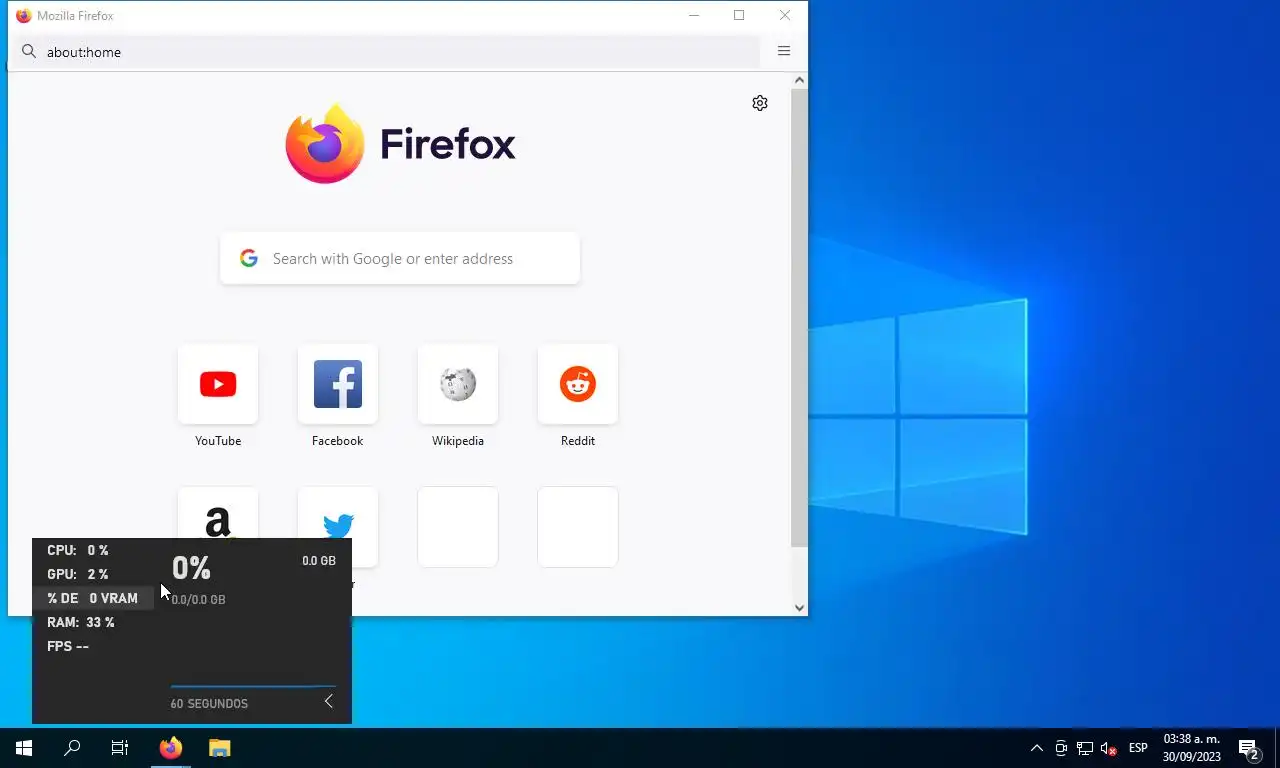Open the network tray icon
Image resolution: width=1280 pixels, height=768 pixels.
[1085, 748]
